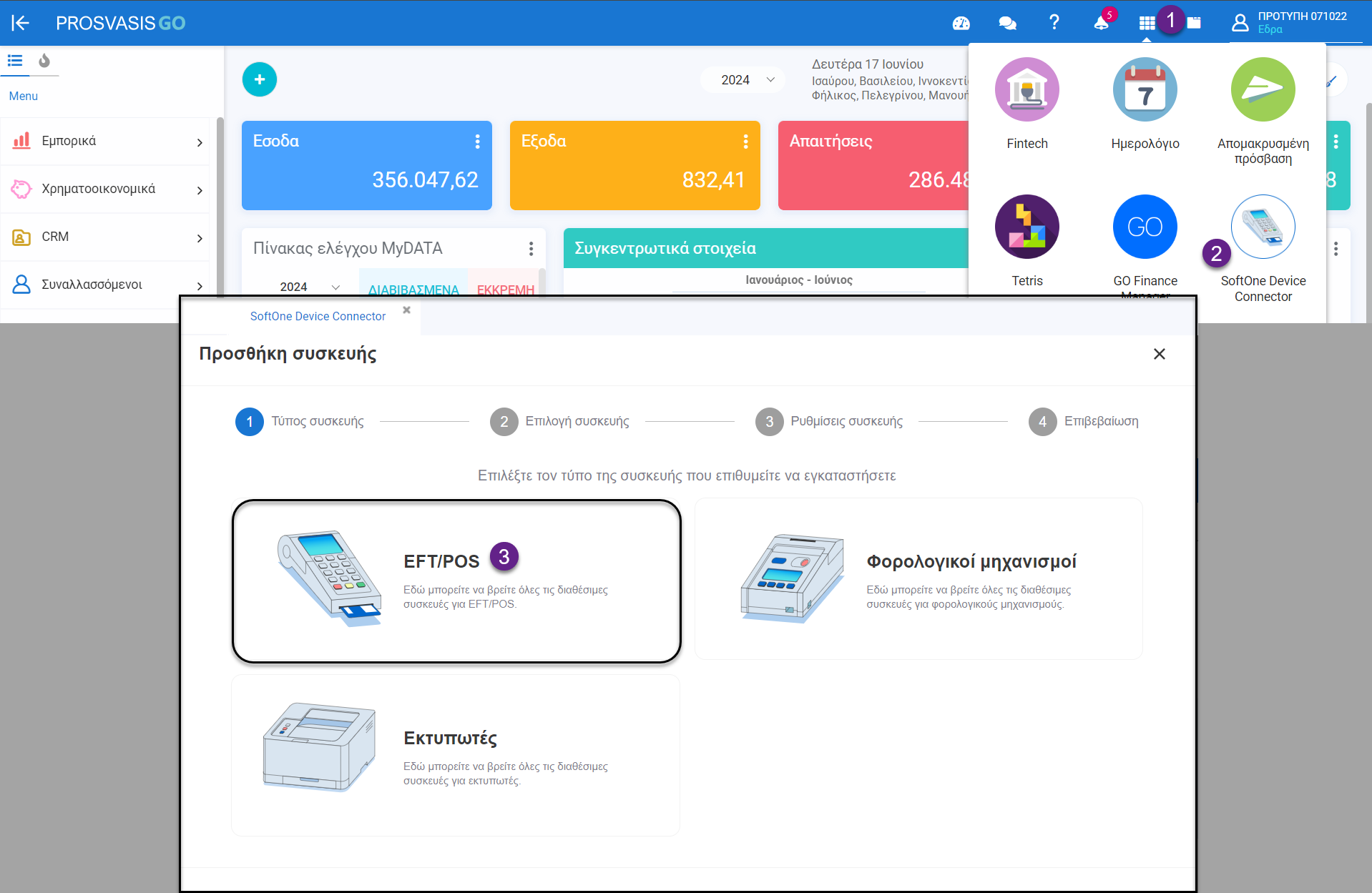Switch to the SoftOne Device Connector tab

(318, 316)
